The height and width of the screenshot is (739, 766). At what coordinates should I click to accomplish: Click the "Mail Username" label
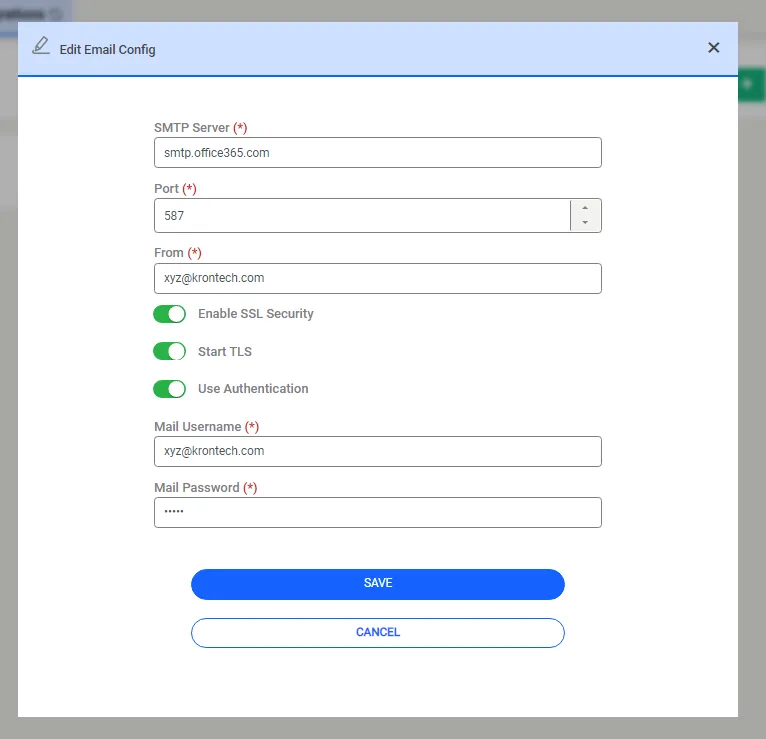tap(197, 426)
